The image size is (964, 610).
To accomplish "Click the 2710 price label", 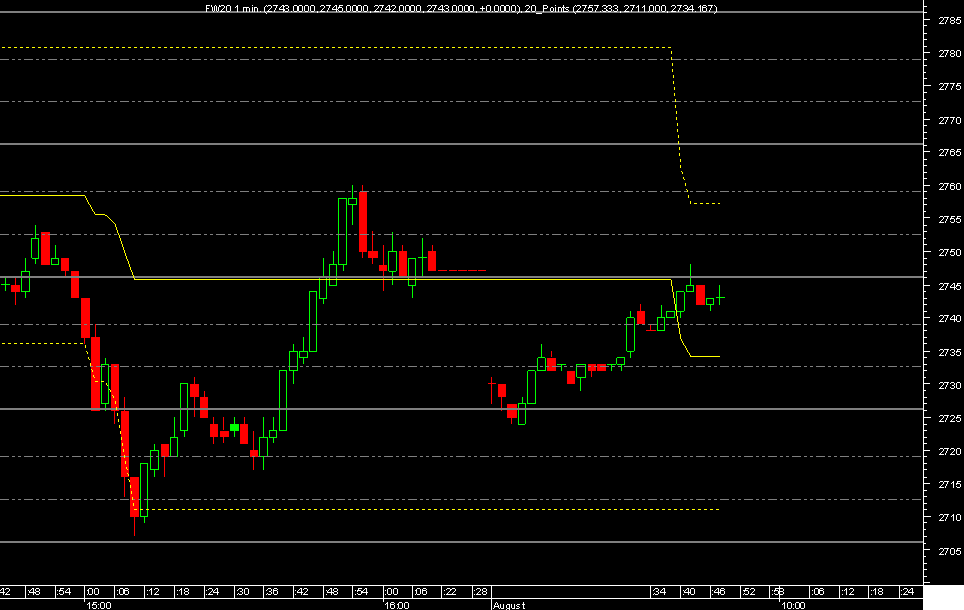I will 949,518.
